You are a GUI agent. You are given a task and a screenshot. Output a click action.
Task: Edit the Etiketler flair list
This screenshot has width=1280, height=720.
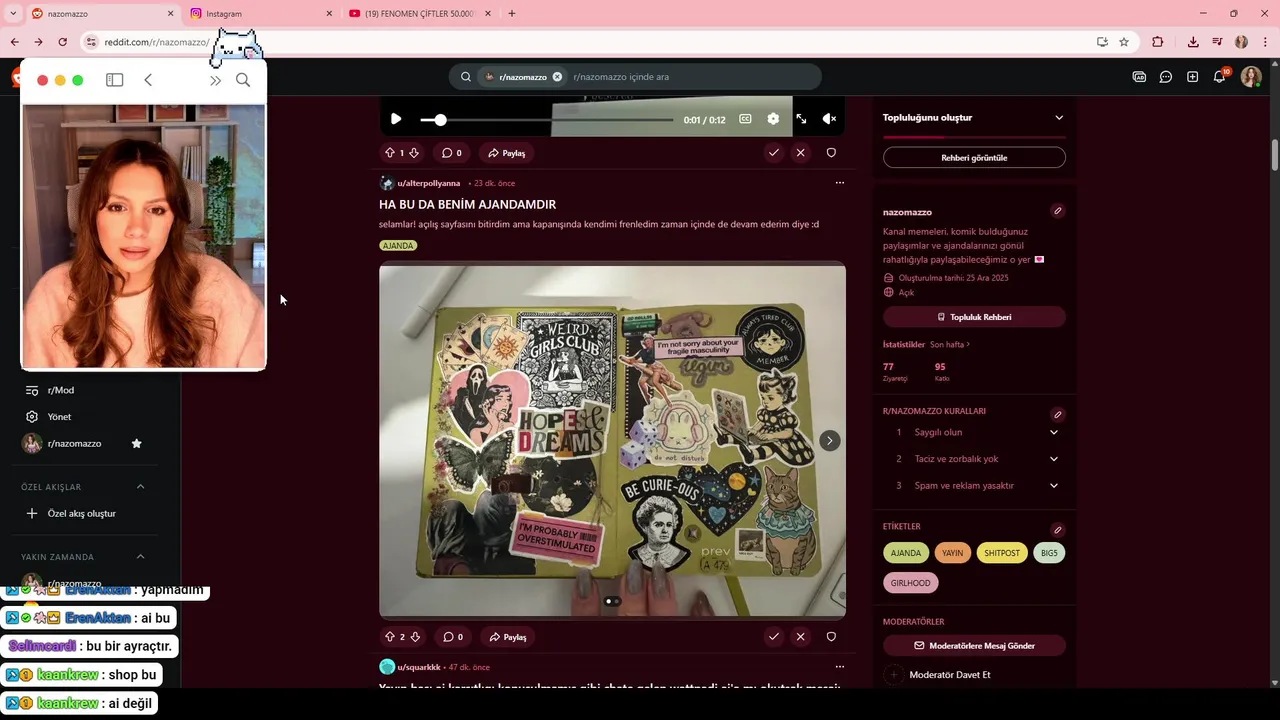coord(1058,530)
